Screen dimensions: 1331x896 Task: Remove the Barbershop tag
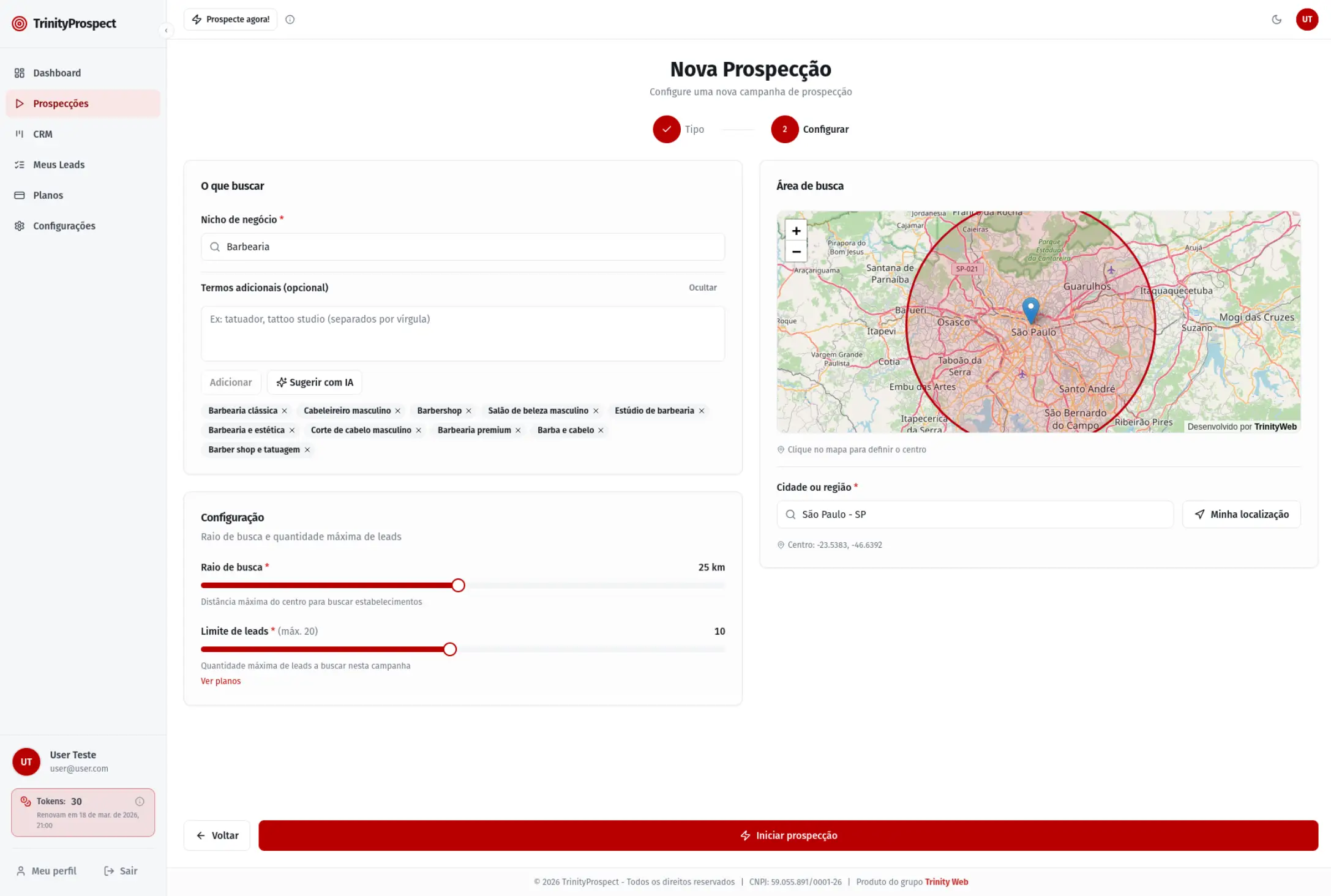point(469,411)
